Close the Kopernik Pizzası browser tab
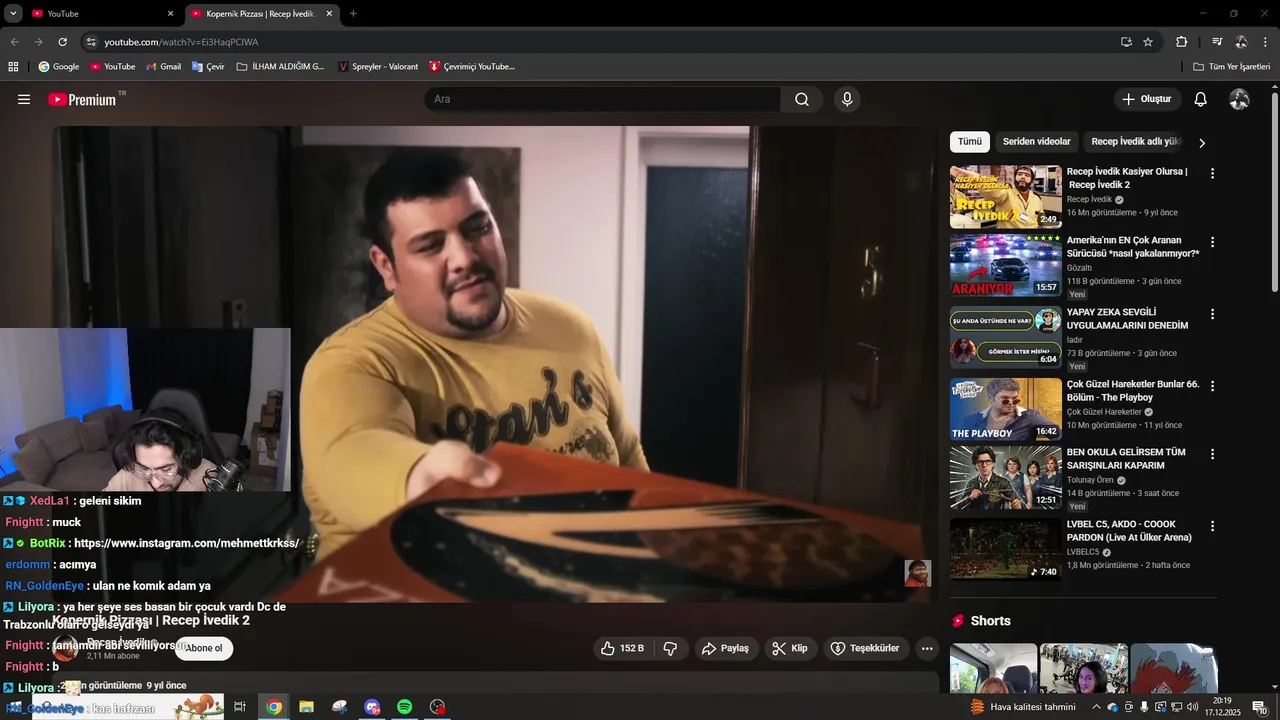This screenshot has height=720, width=1280. [329, 14]
